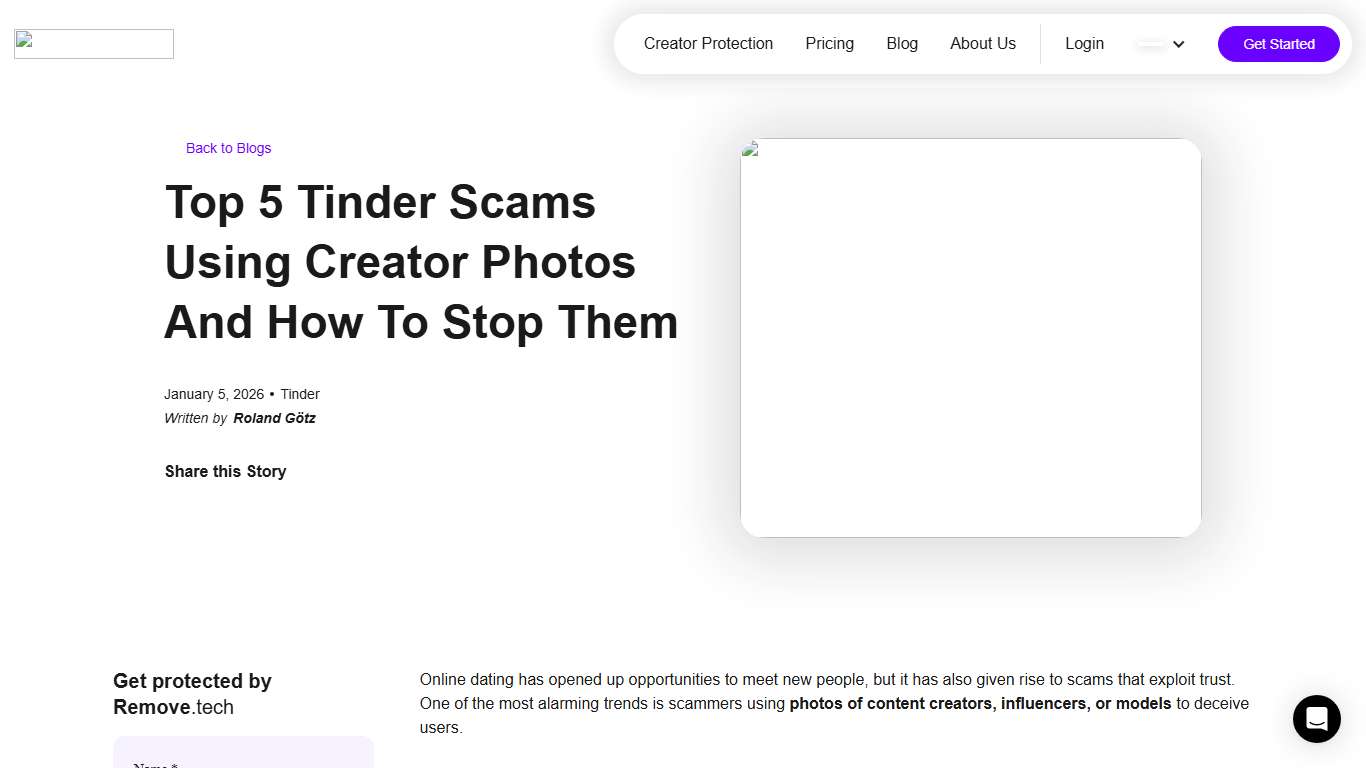Navigate to About Us
The height and width of the screenshot is (768, 1366).
click(x=983, y=44)
